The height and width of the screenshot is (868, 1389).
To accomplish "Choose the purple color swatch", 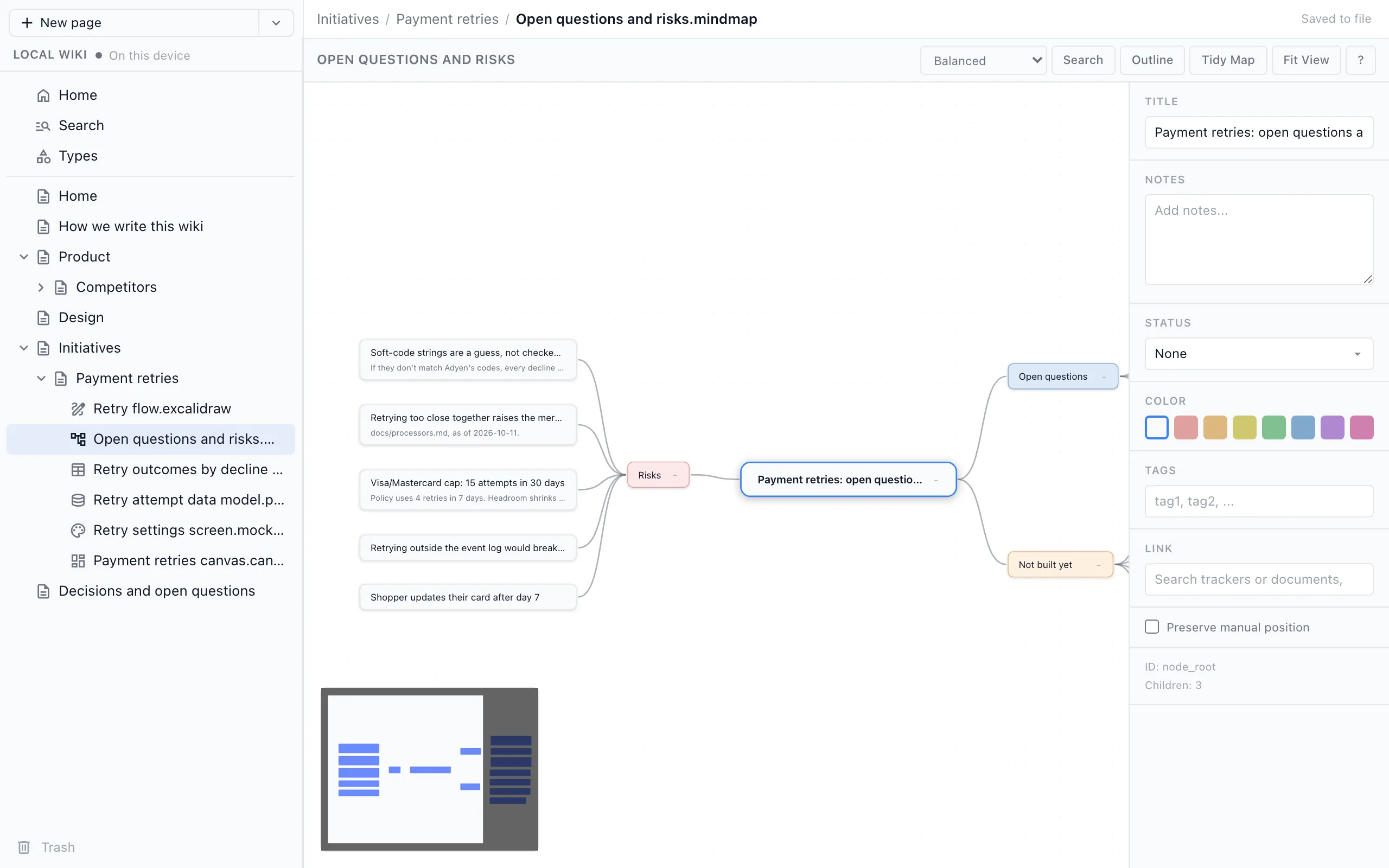I will click(x=1332, y=427).
